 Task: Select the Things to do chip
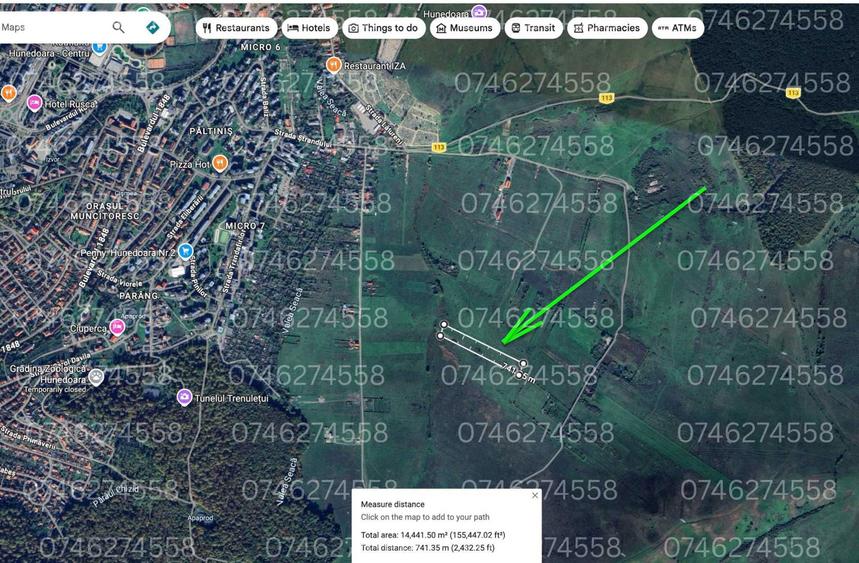pyautogui.click(x=383, y=28)
